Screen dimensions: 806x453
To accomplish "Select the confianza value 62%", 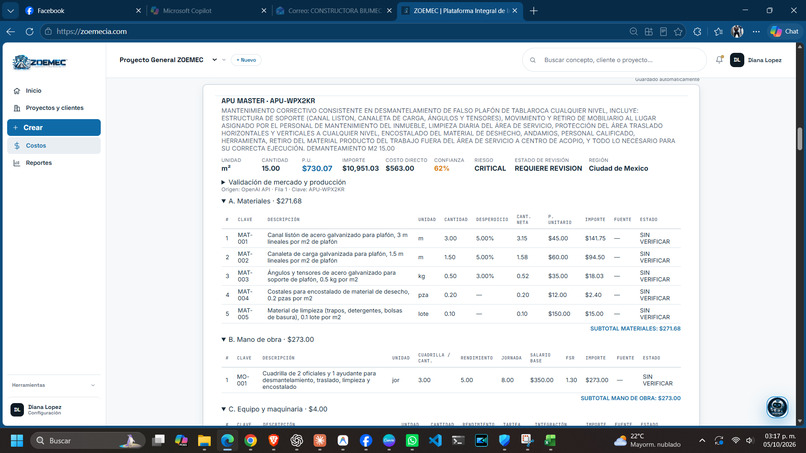I will 442,169.
